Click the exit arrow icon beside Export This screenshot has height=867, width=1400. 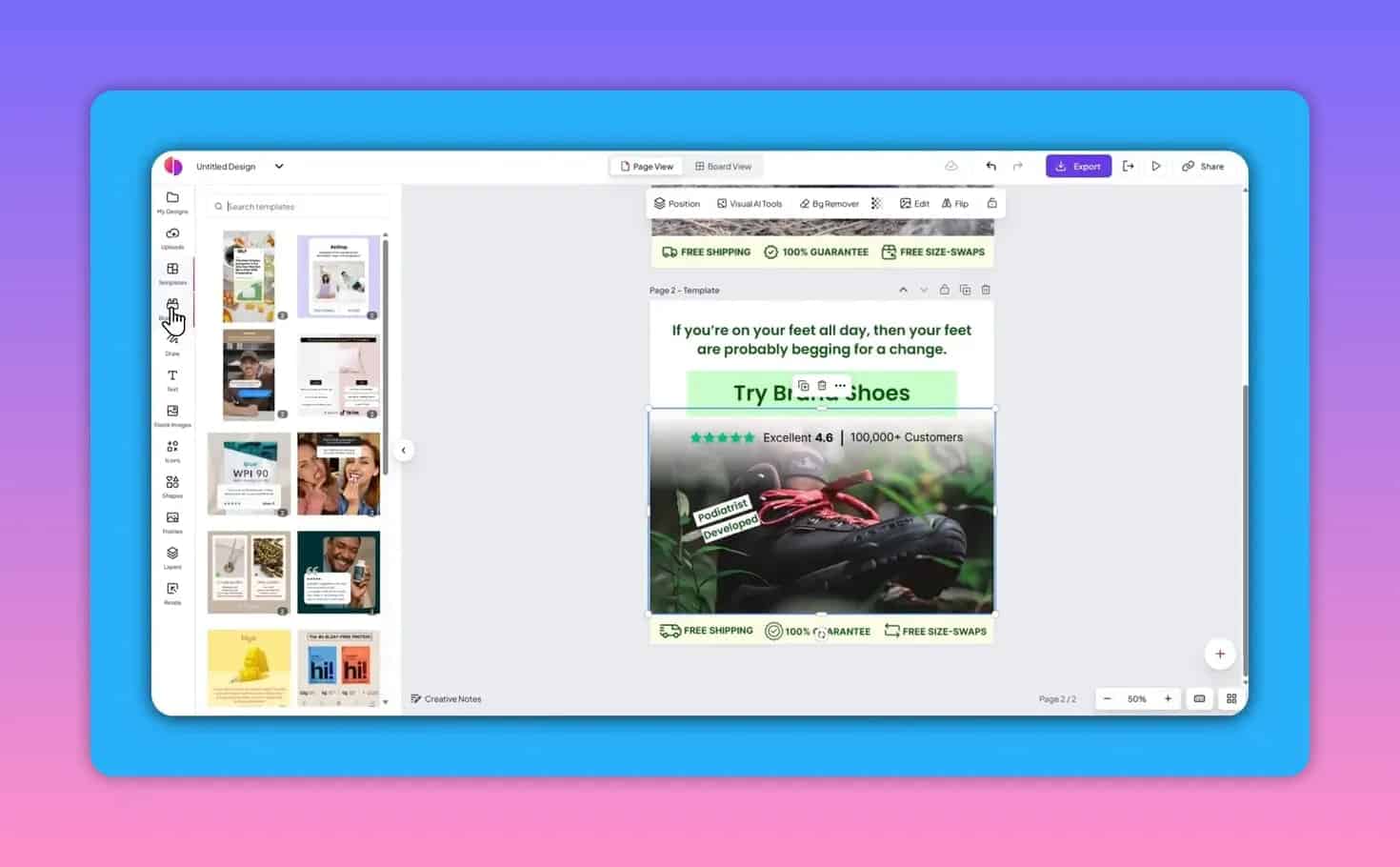[1128, 166]
